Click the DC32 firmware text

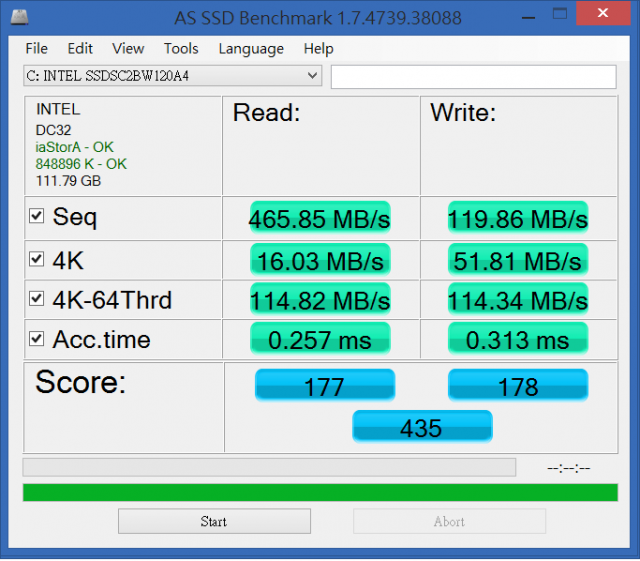[53, 130]
